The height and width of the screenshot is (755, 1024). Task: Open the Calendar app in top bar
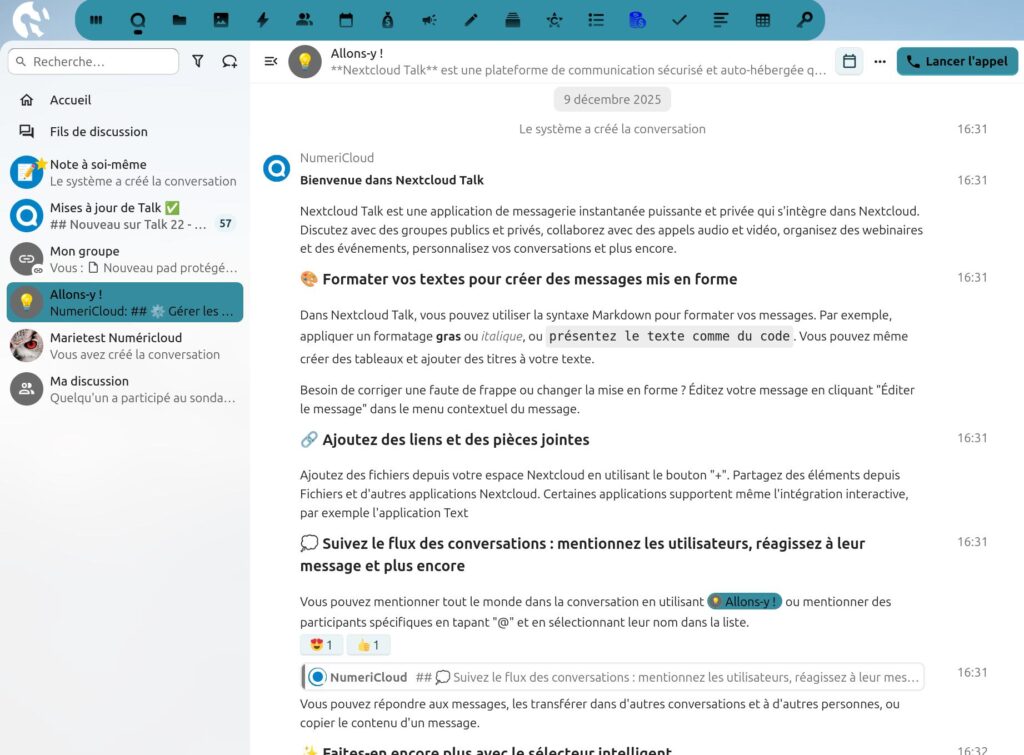(x=346, y=20)
